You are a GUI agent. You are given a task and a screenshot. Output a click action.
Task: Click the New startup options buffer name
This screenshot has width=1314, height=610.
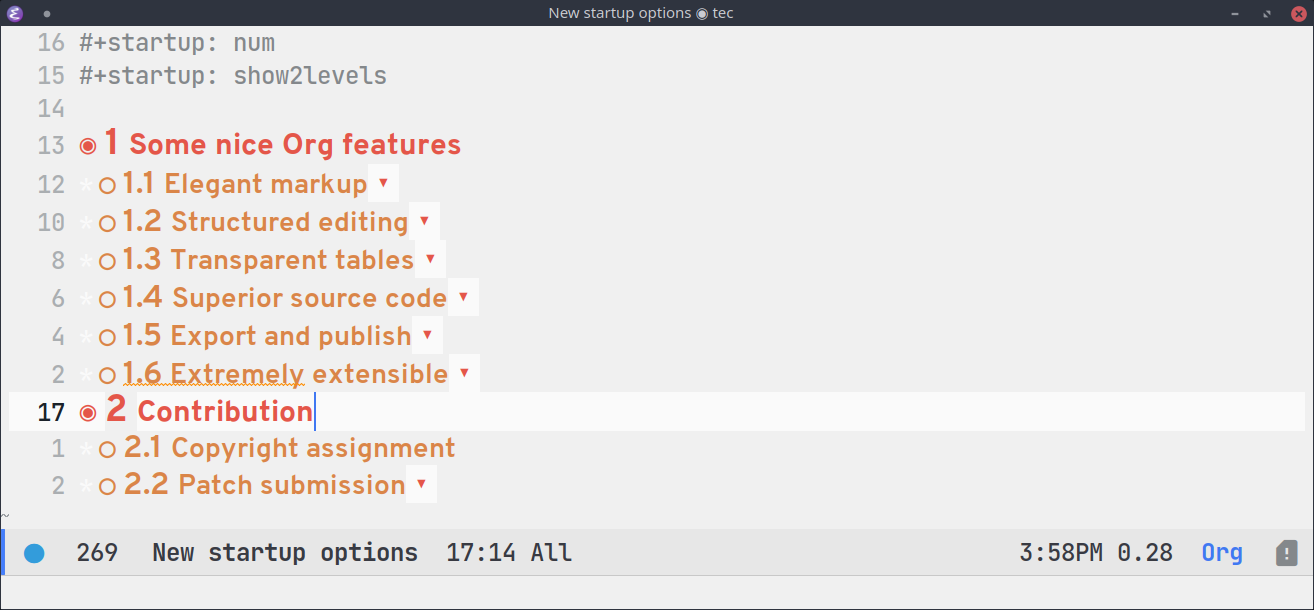(285, 553)
